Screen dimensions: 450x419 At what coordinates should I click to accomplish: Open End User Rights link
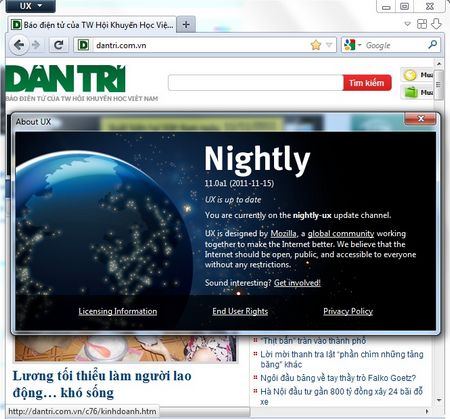(x=240, y=311)
